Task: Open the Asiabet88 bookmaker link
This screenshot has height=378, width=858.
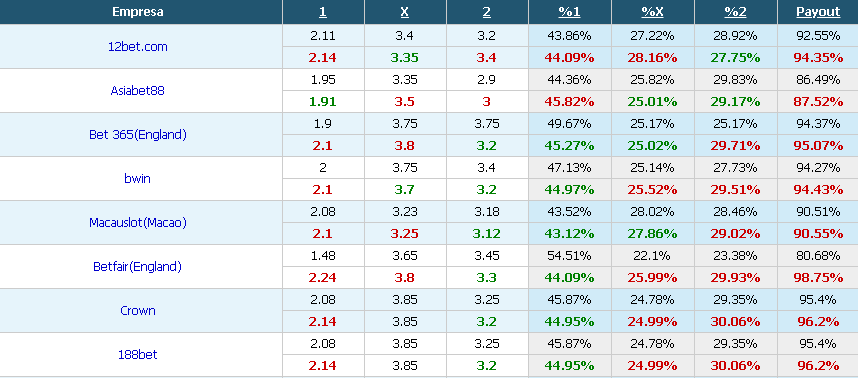Action: pyautogui.click(x=137, y=91)
